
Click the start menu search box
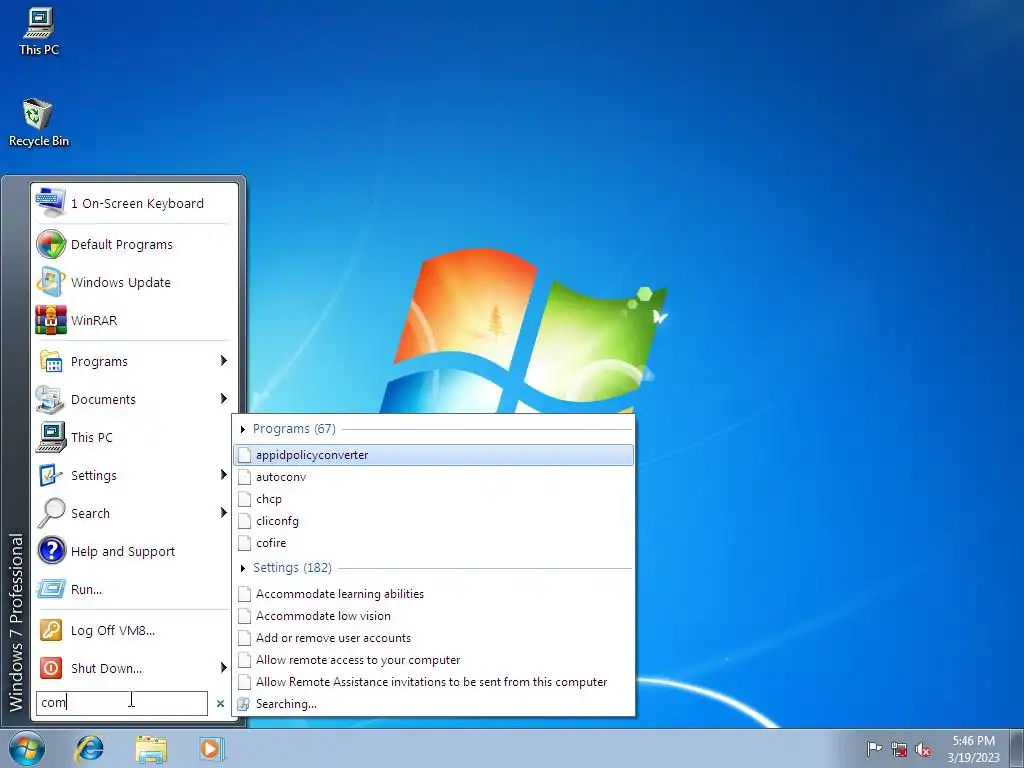point(121,703)
